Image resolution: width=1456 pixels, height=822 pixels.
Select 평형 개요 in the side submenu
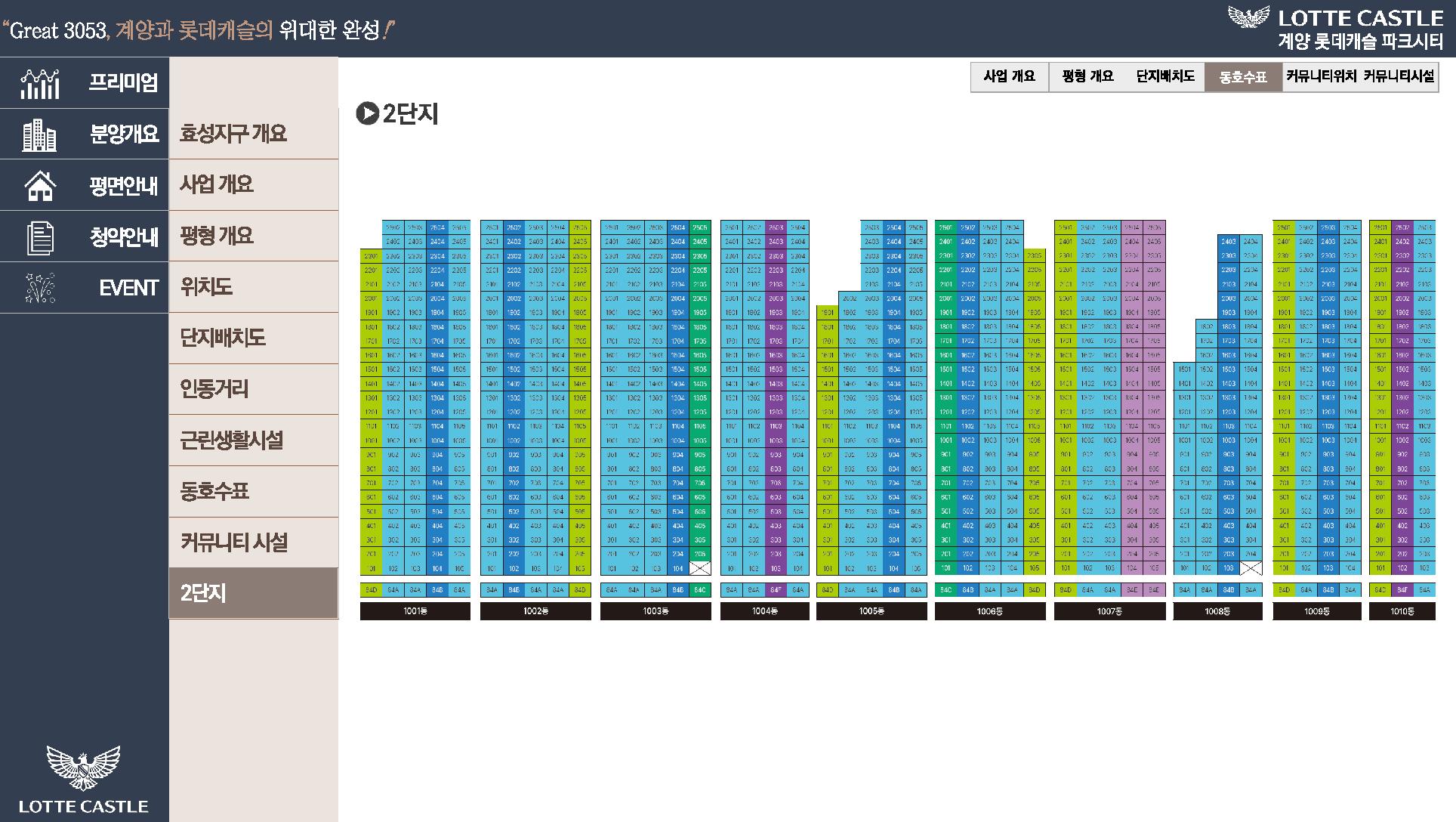[x=217, y=236]
